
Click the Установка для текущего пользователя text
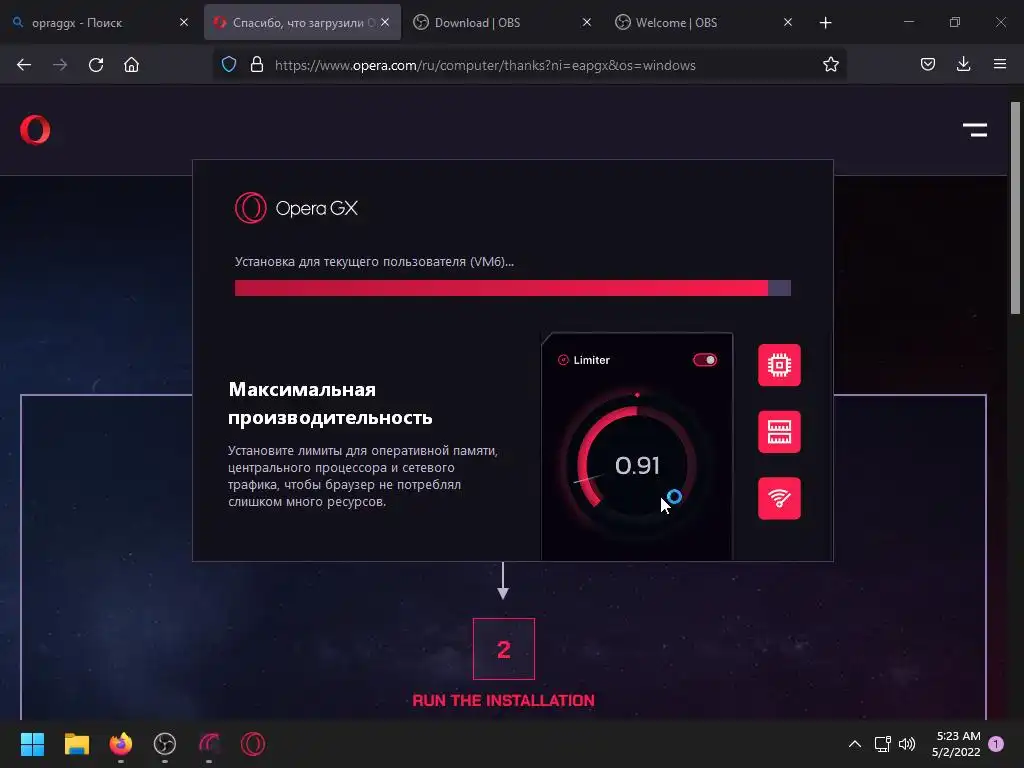(x=374, y=261)
